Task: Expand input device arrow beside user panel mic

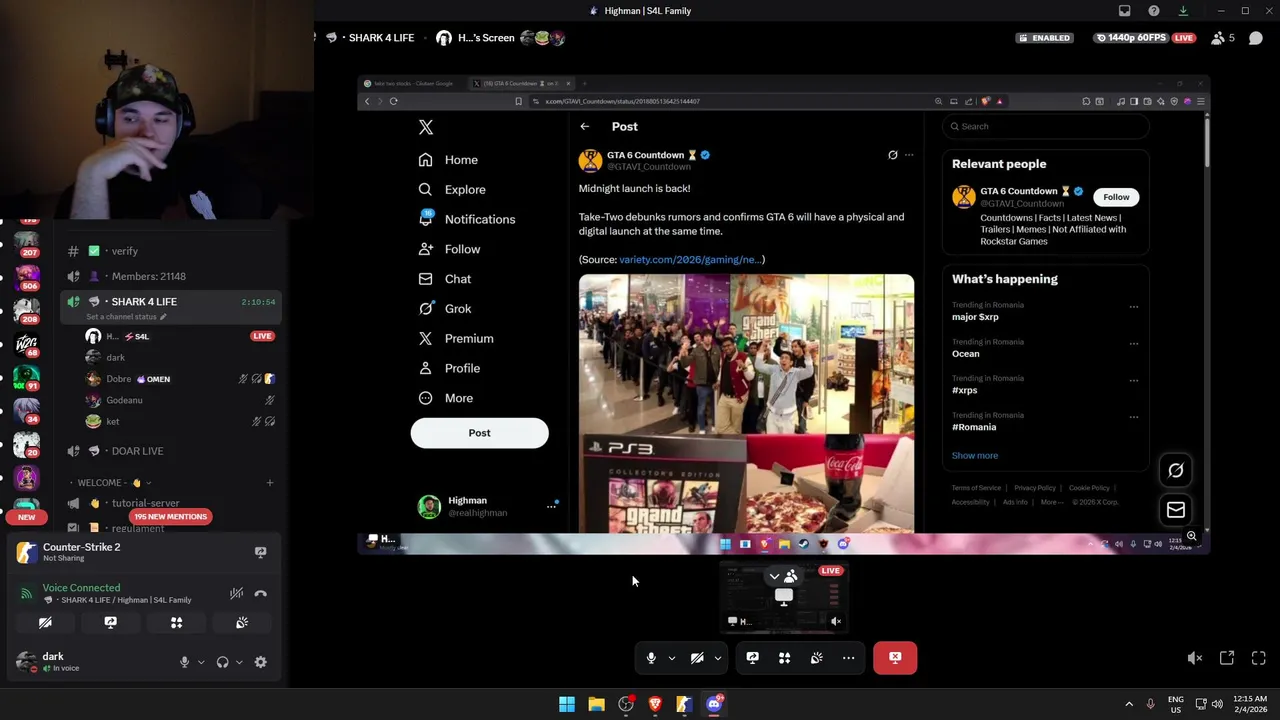Action: click(201, 662)
